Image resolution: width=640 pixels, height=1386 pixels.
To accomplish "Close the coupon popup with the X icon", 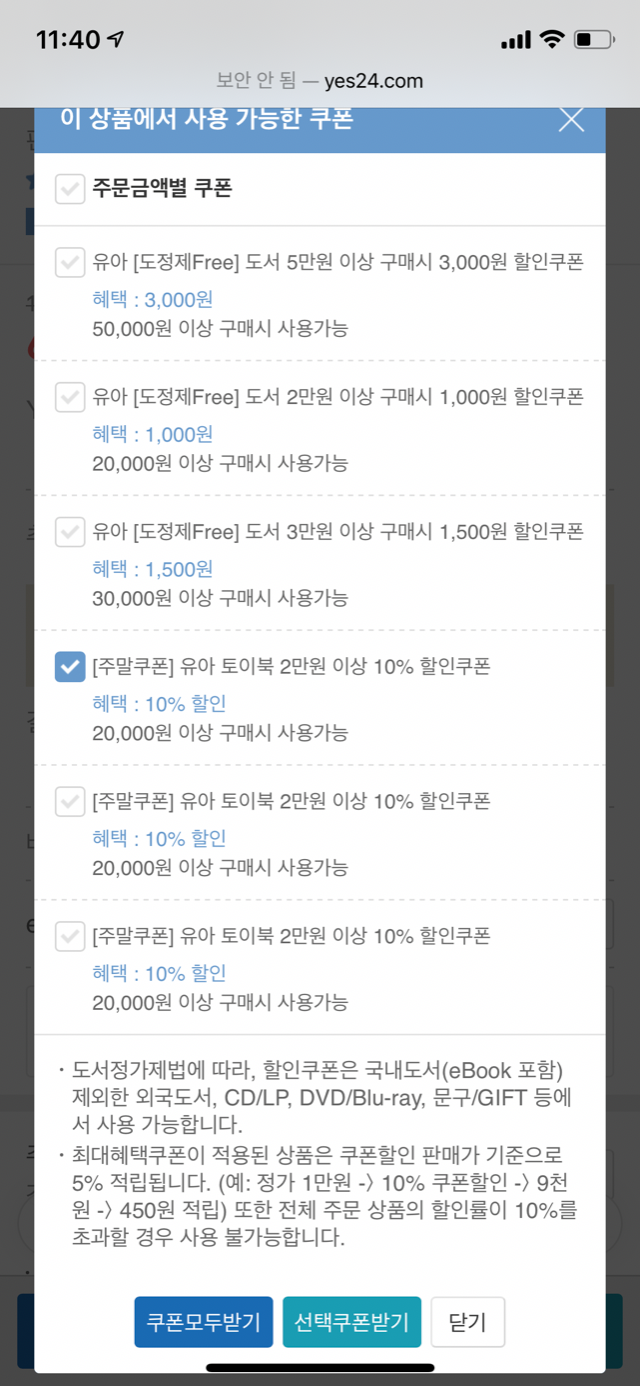I will click(x=571, y=120).
